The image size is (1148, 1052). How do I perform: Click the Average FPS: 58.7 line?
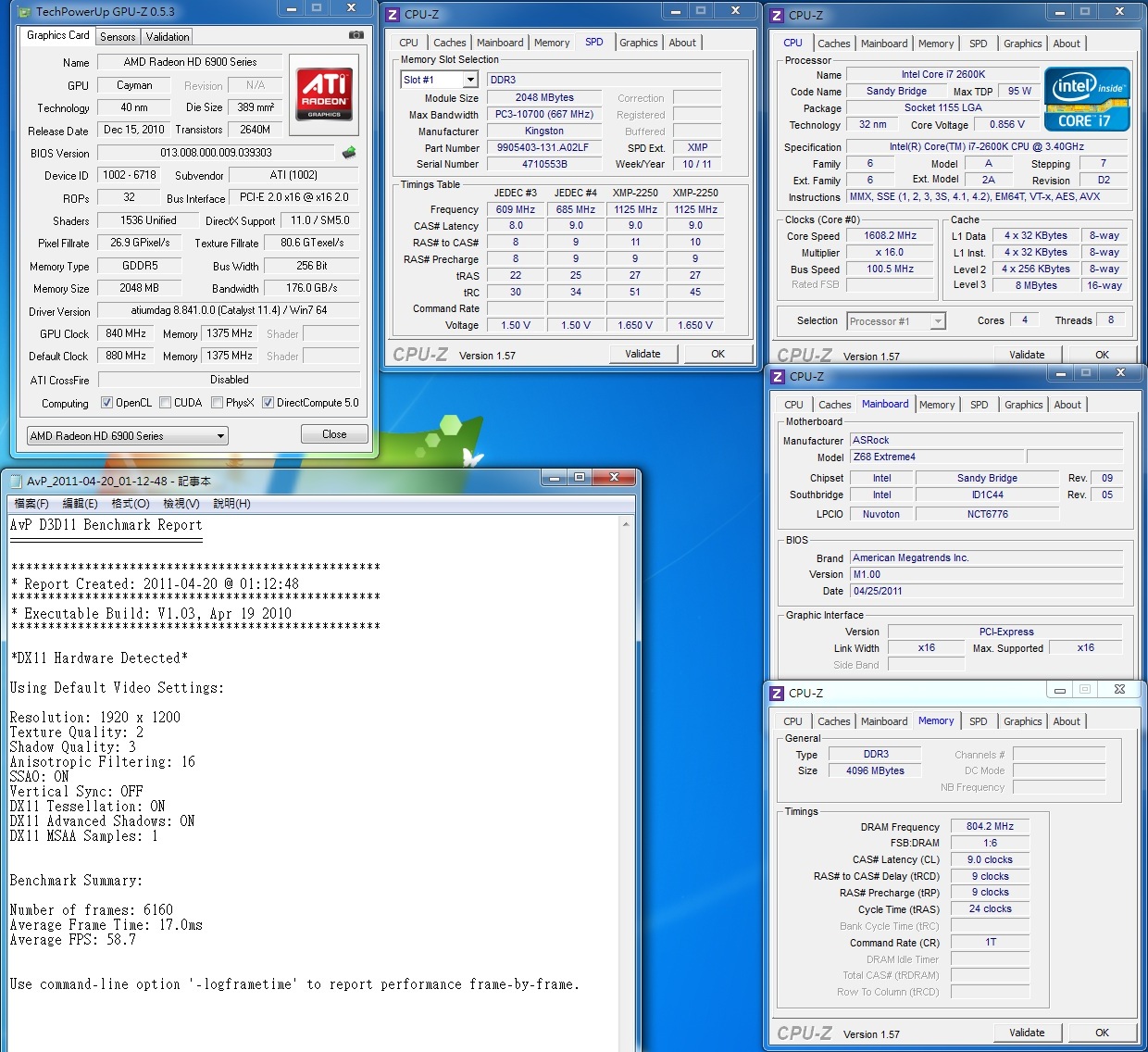tap(73, 940)
